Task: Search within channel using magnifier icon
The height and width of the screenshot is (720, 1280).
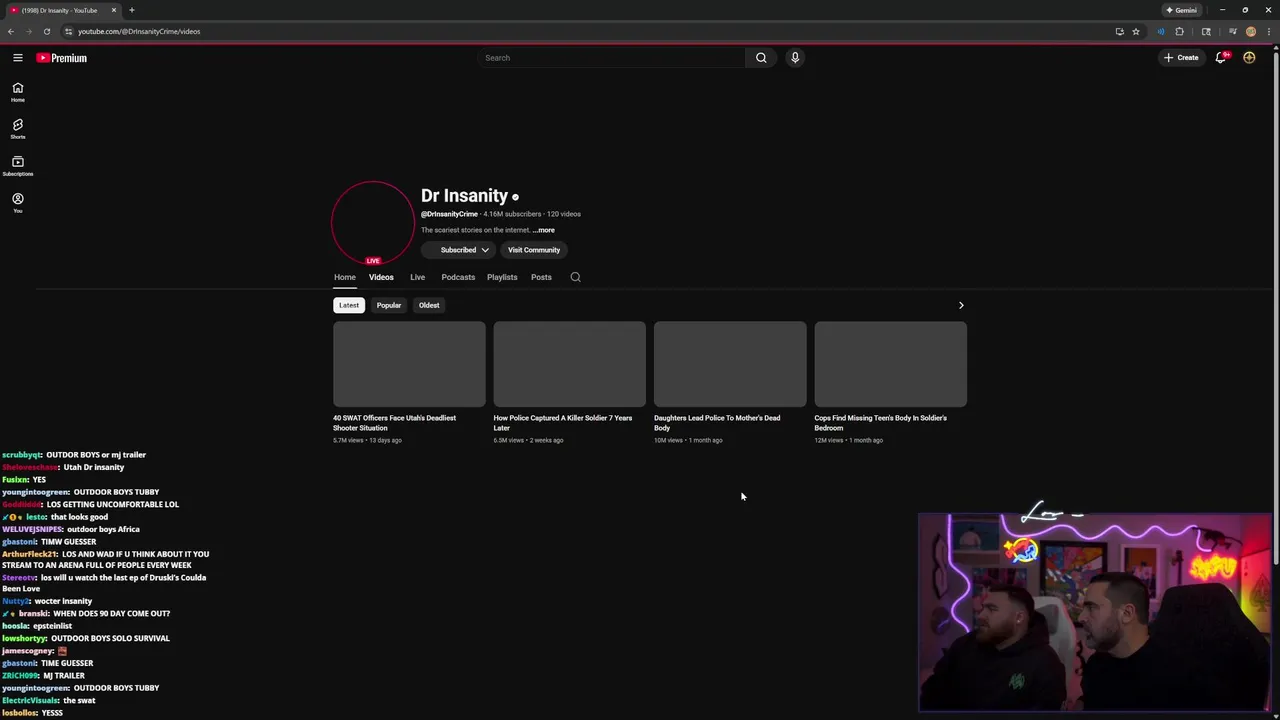Action: [575, 277]
